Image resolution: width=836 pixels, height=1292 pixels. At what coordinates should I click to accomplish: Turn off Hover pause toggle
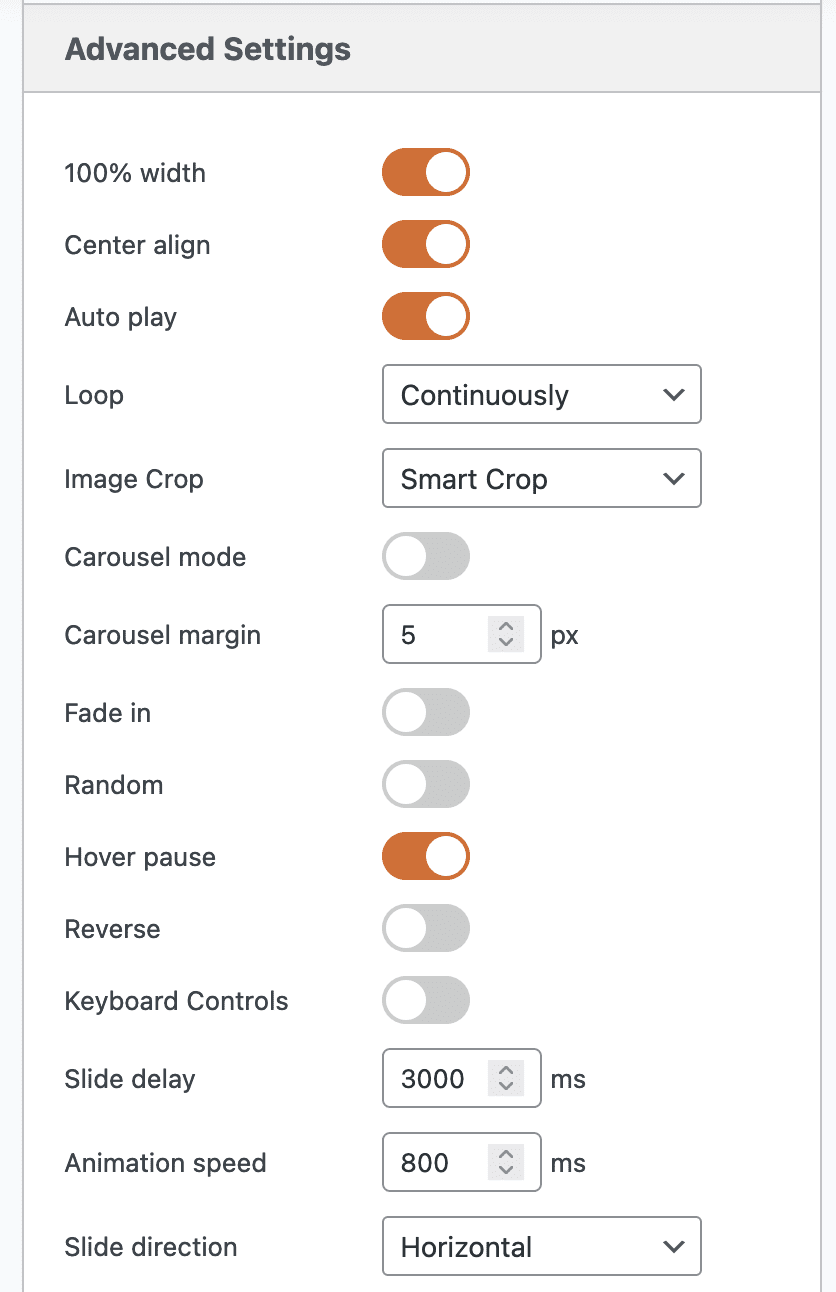click(x=425, y=857)
